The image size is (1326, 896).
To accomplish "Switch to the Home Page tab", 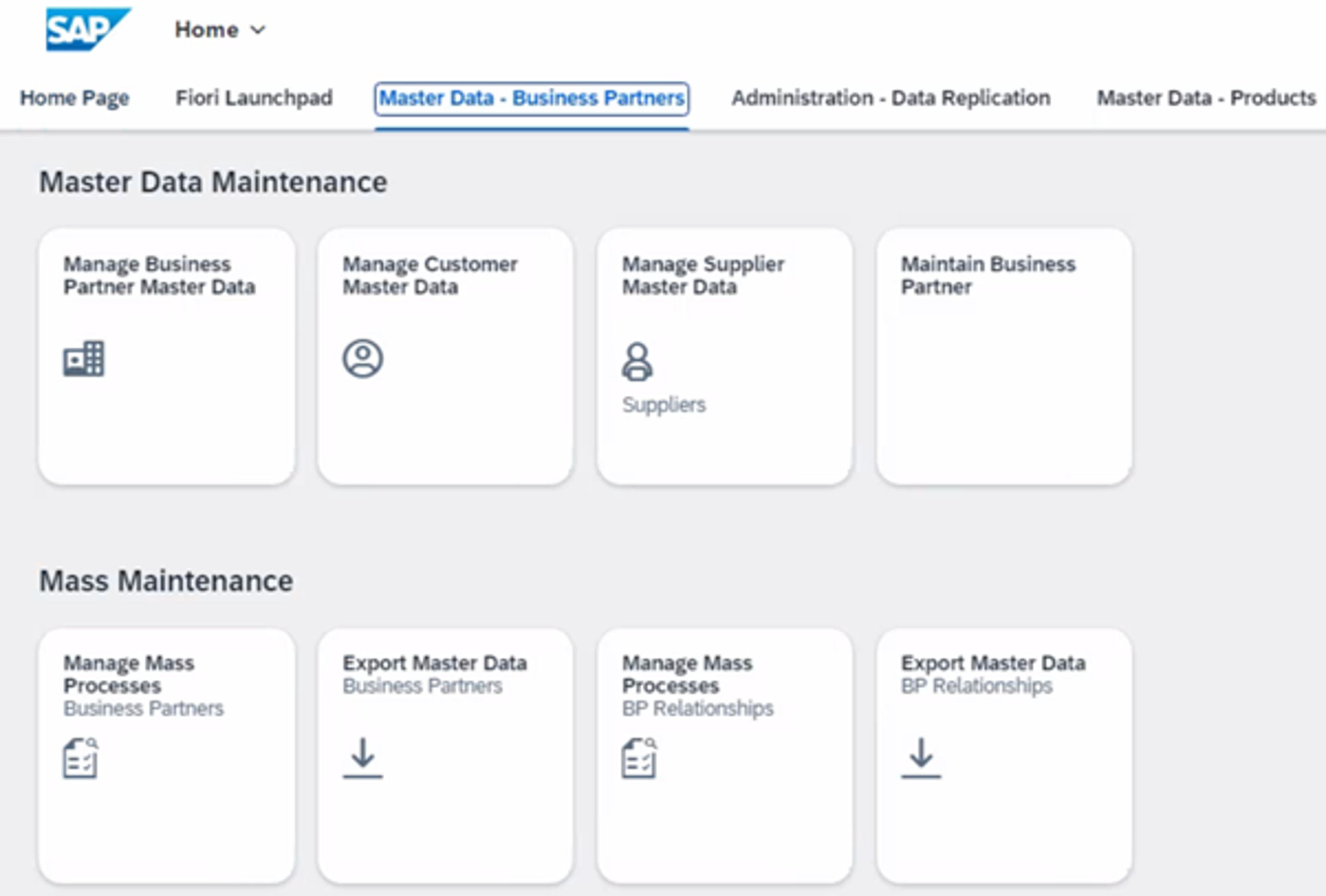I will [x=74, y=98].
